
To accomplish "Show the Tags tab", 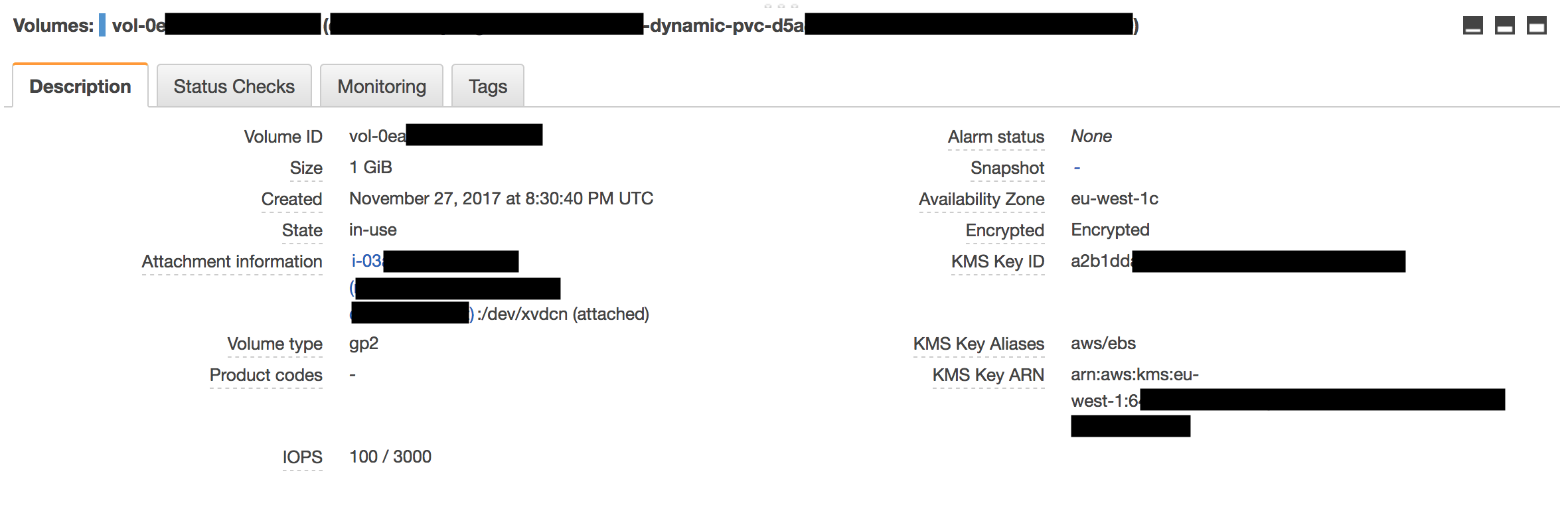I will point(488,86).
